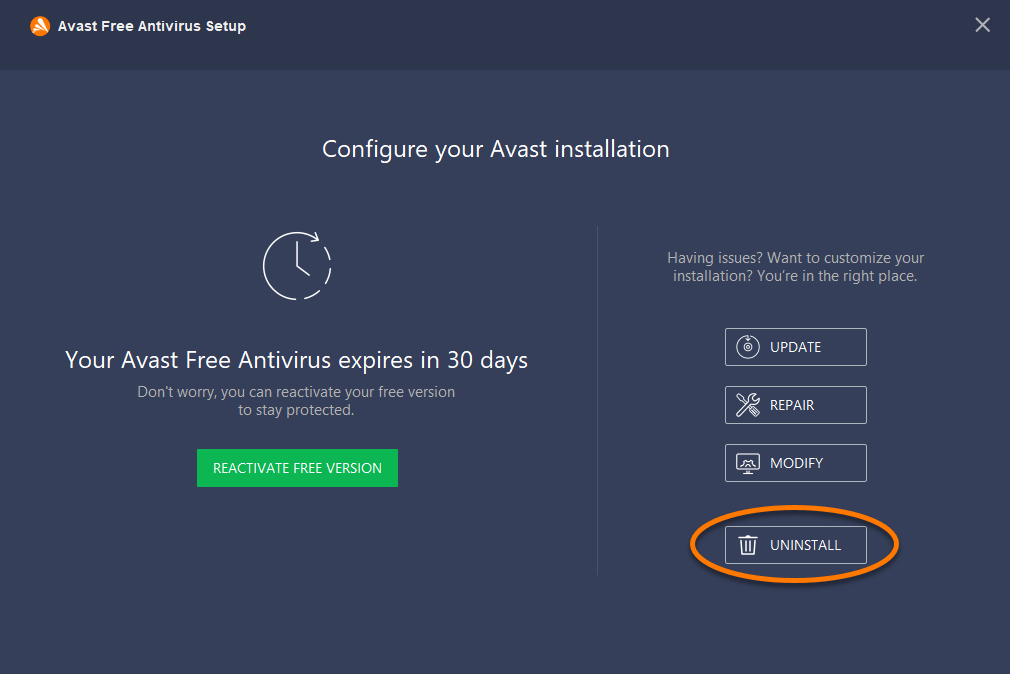Click the 'Configure your Avast installation' heading

click(x=496, y=149)
